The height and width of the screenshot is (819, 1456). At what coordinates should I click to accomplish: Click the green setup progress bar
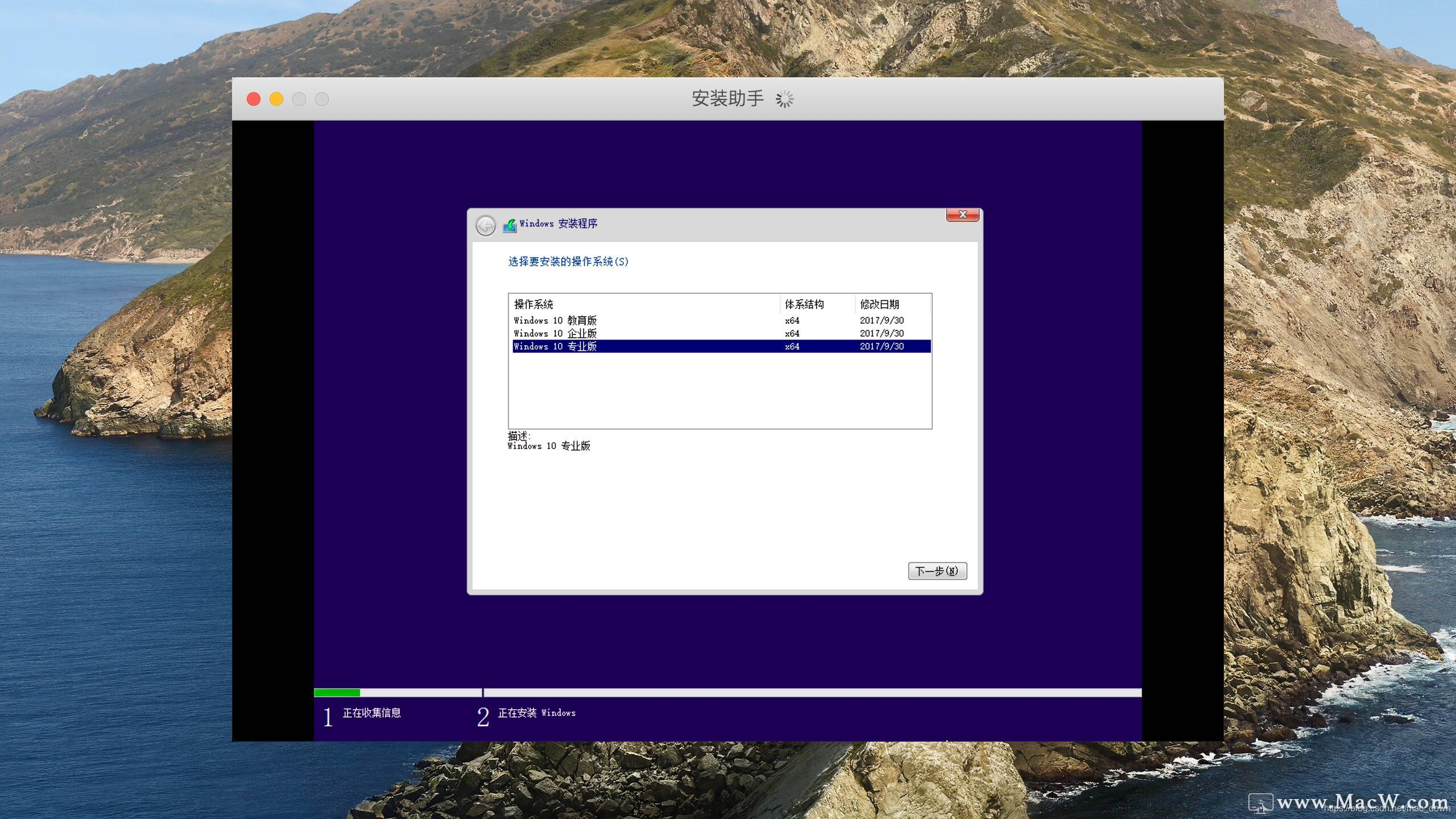pos(337,693)
